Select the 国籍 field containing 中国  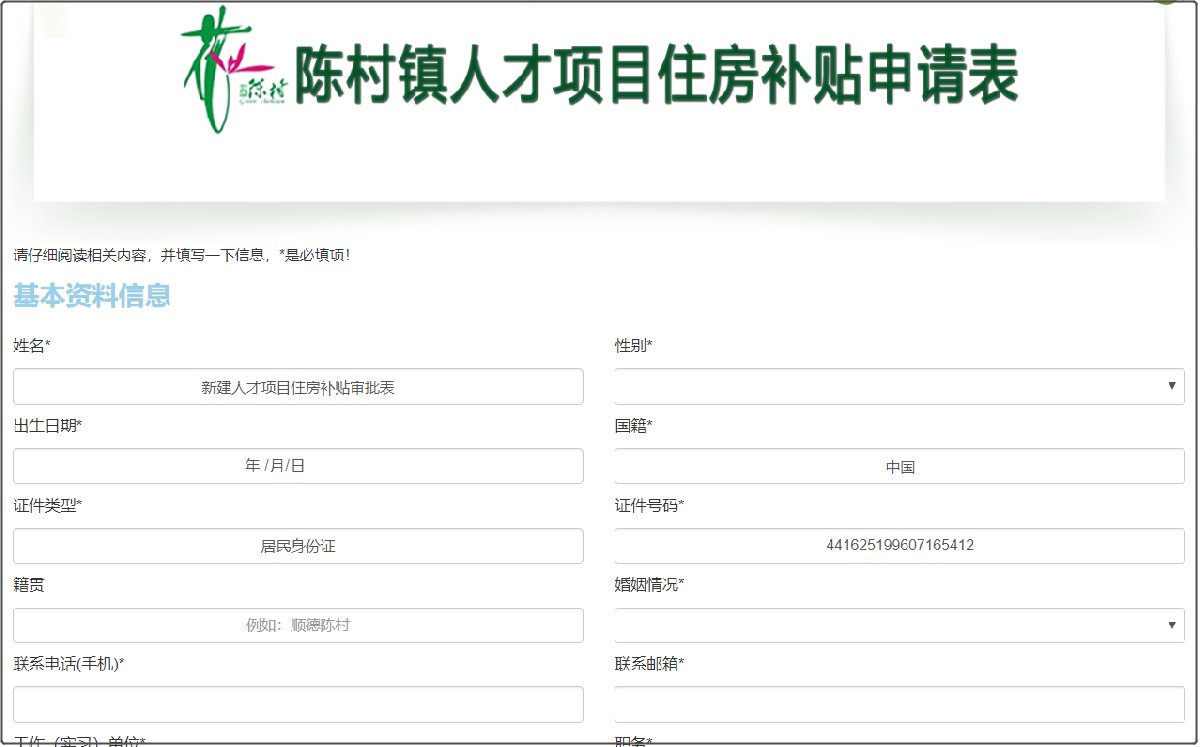tap(898, 466)
